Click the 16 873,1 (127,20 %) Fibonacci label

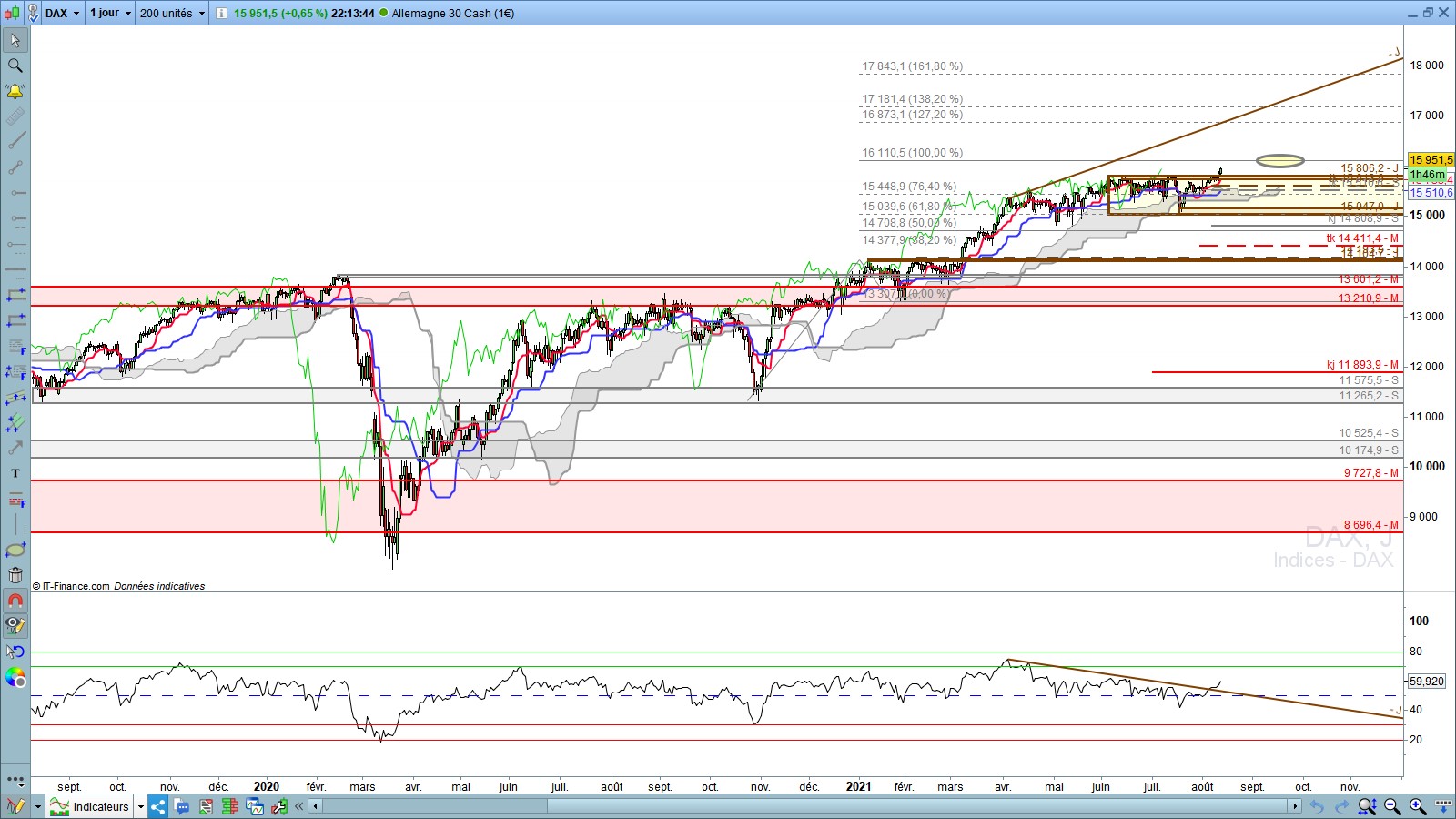(912, 115)
